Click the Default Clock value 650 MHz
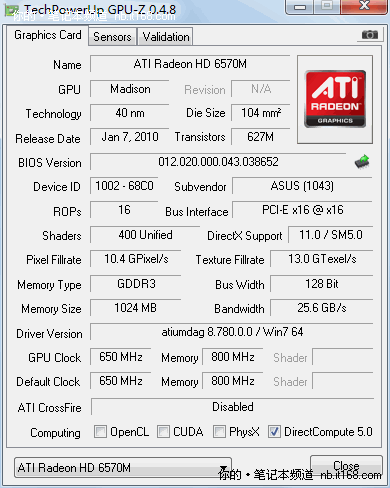The image size is (390, 488). click(121, 381)
